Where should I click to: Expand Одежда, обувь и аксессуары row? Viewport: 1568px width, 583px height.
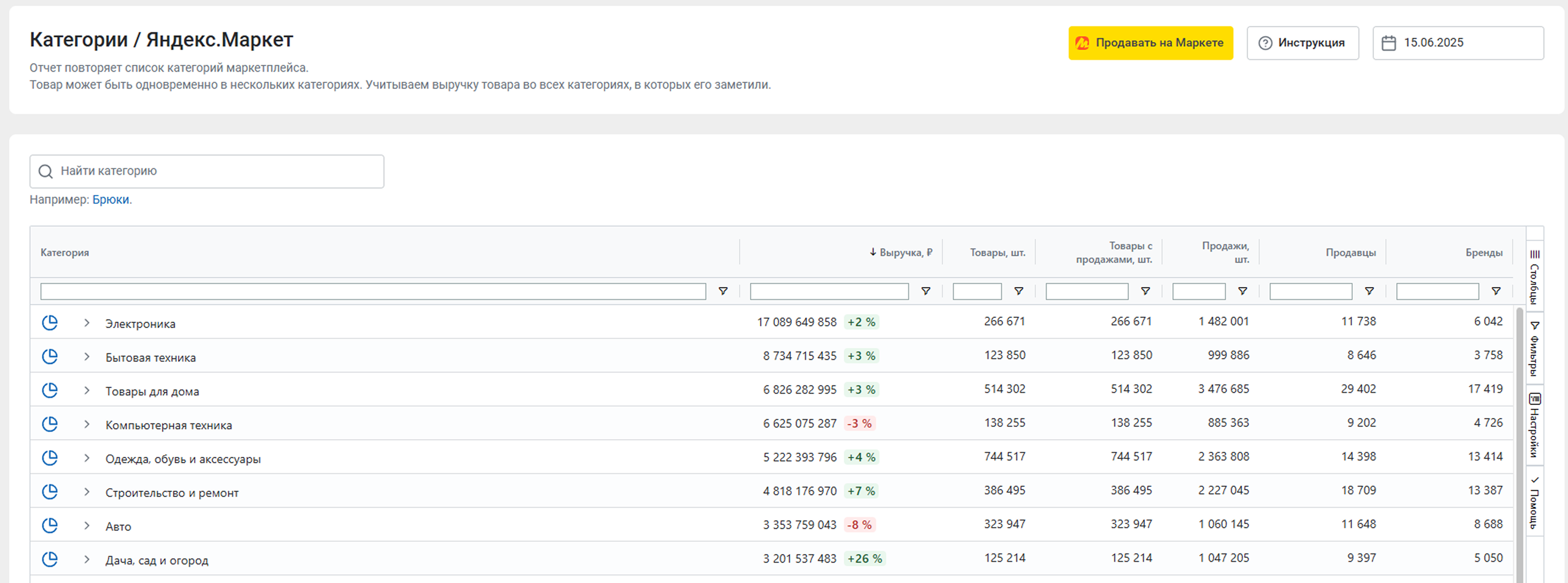pyautogui.click(x=87, y=458)
